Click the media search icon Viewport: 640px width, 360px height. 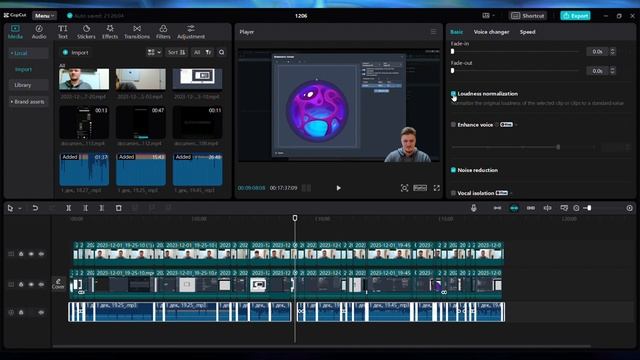click(x=221, y=52)
